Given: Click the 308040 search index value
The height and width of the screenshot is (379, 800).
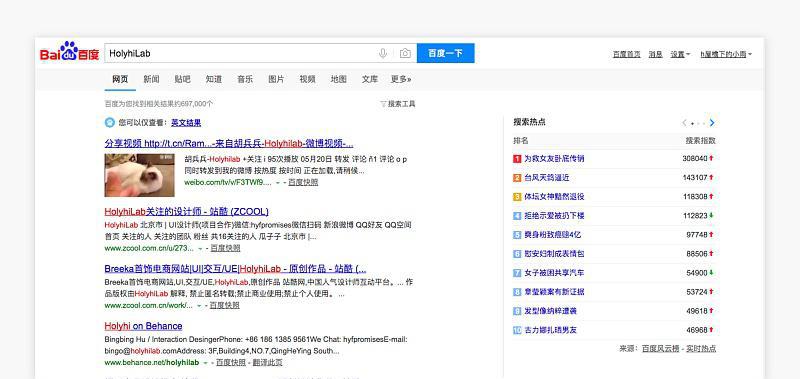Looking at the screenshot, I should click(695, 159).
